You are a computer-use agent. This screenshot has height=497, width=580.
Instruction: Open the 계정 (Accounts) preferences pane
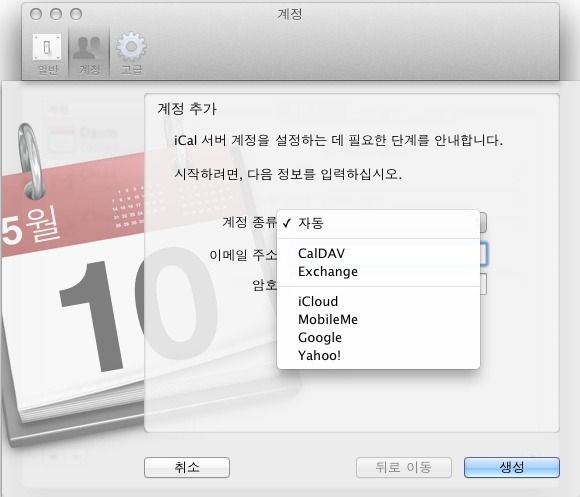click(89, 54)
